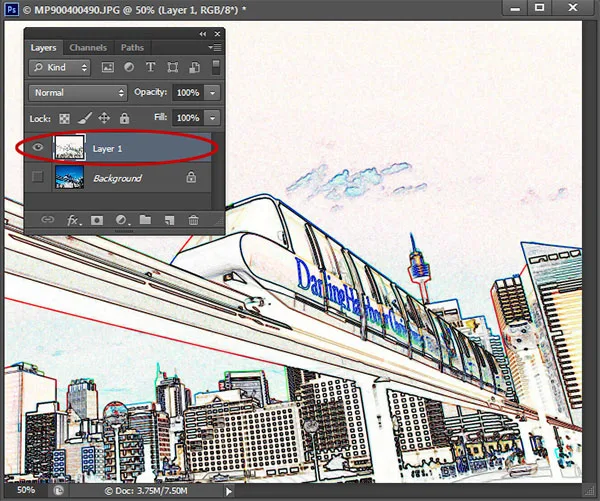Click the Doc: 3.75M/7.50M status text
The height and width of the screenshot is (501, 600).
pyautogui.click(x=147, y=491)
